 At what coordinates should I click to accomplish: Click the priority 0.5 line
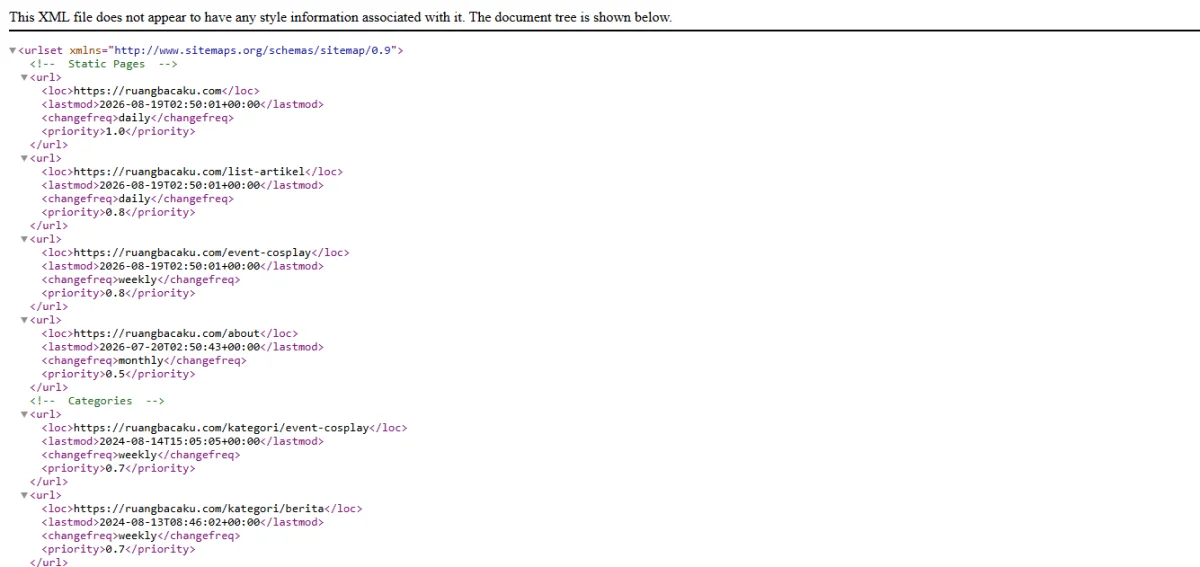[118, 374]
